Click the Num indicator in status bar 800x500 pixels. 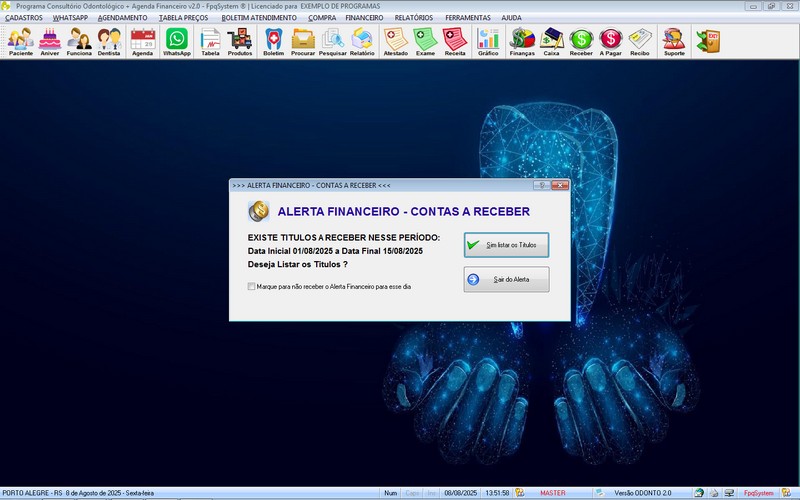tap(391, 493)
